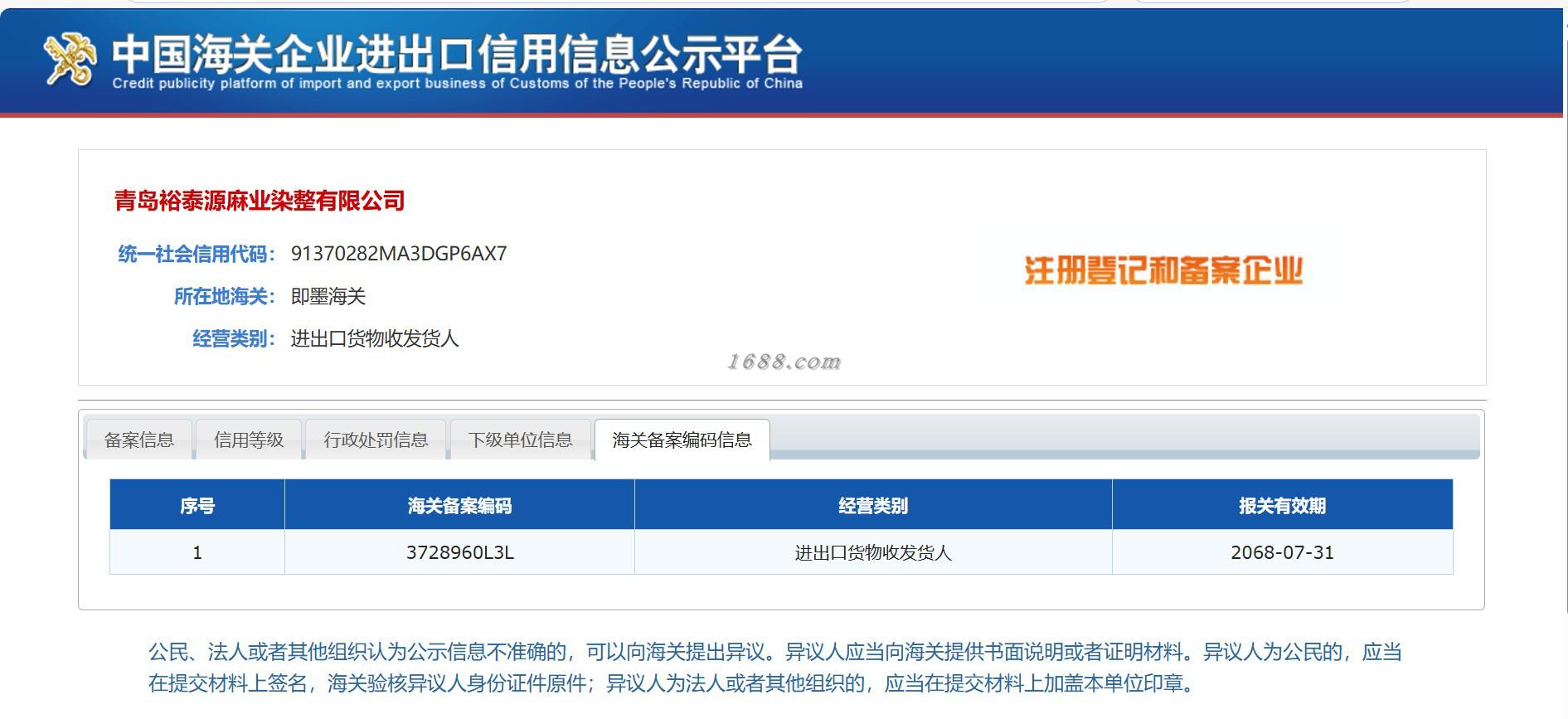Click the 所在地海关 label
The height and width of the screenshot is (719, 1568).
coord(224,296)
